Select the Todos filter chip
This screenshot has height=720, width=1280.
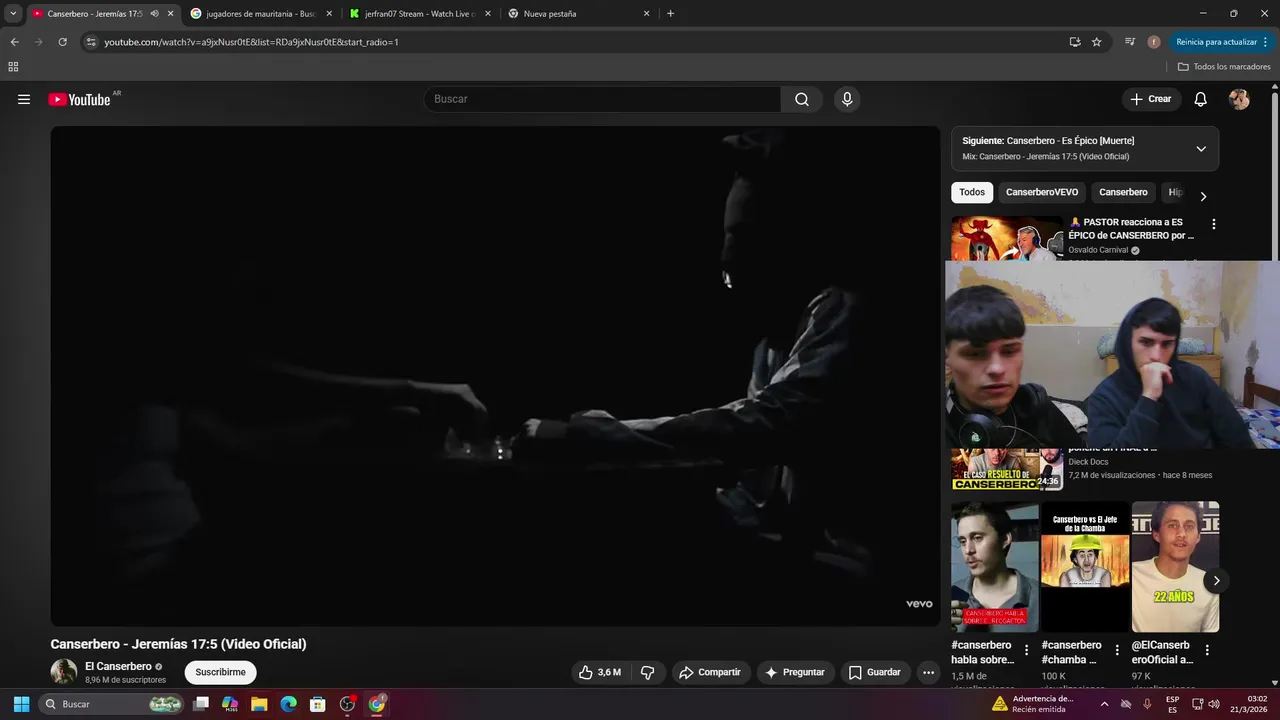(x=972, y=192)
